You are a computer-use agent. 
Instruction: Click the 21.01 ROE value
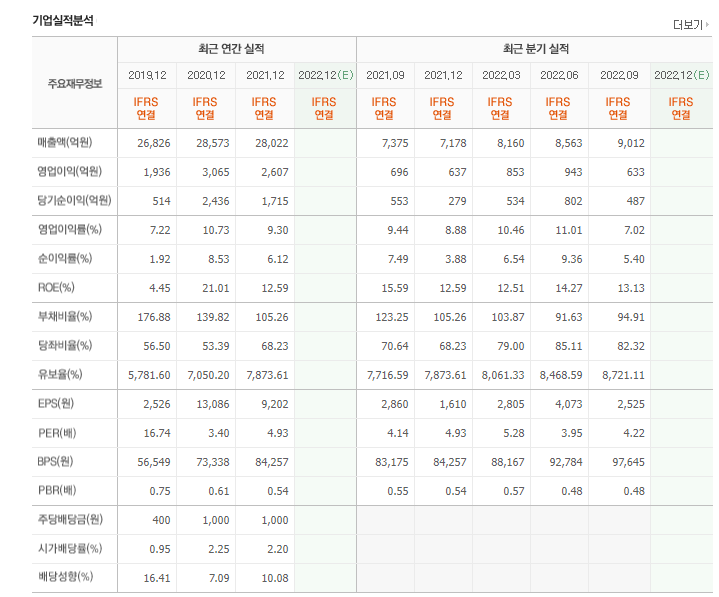tap(216, 288)
